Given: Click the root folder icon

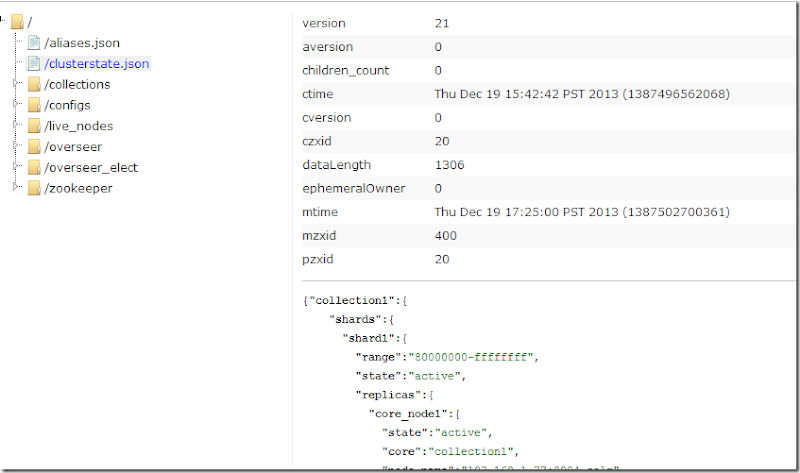Looking at the screenshot, I should coord(17,22).
